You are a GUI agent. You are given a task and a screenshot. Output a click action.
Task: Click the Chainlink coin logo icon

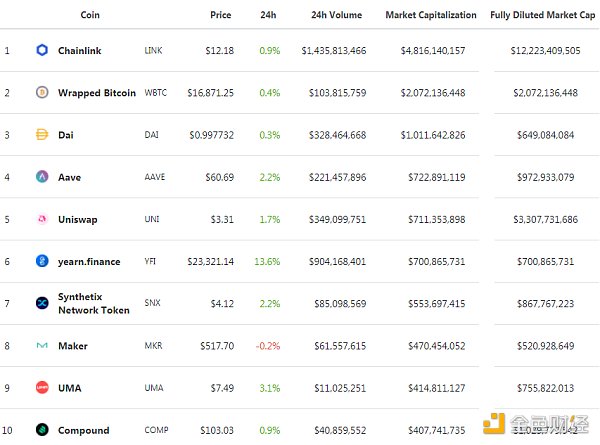coord(42,50)
